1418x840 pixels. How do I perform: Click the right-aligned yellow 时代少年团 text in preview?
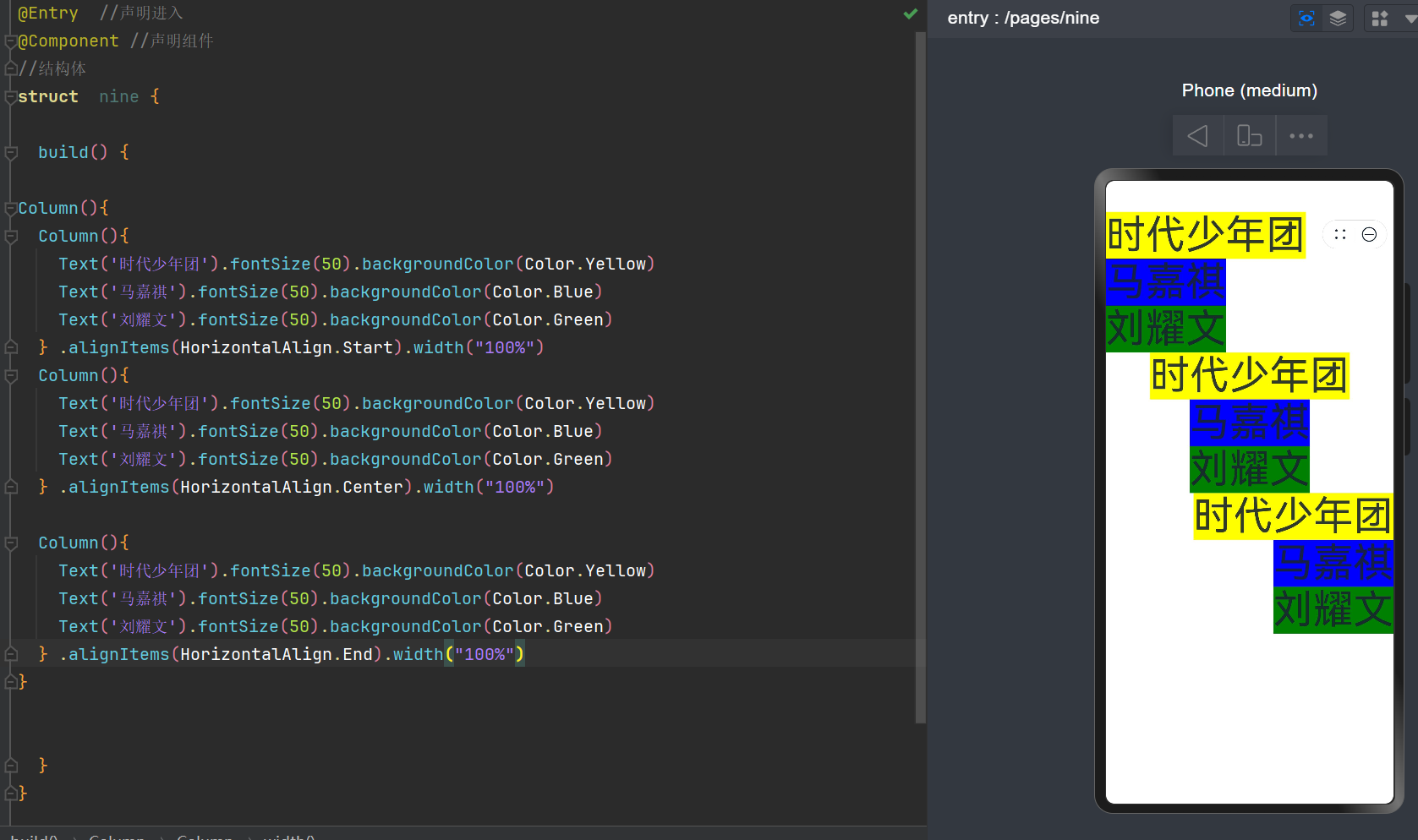point(1293,516)
